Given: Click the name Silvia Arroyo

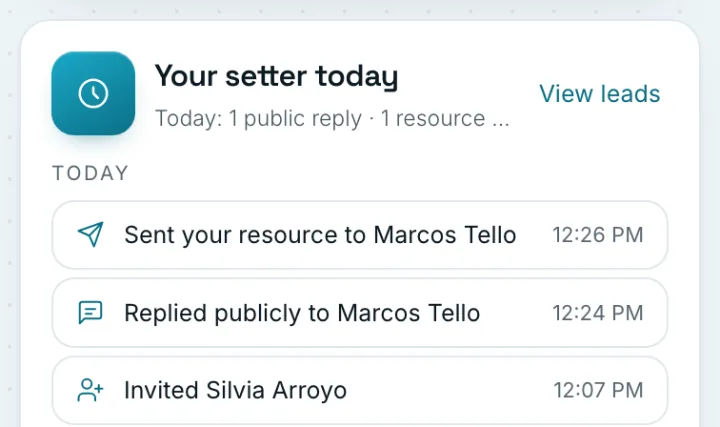Looking at the screenshot, I should 276,390.
